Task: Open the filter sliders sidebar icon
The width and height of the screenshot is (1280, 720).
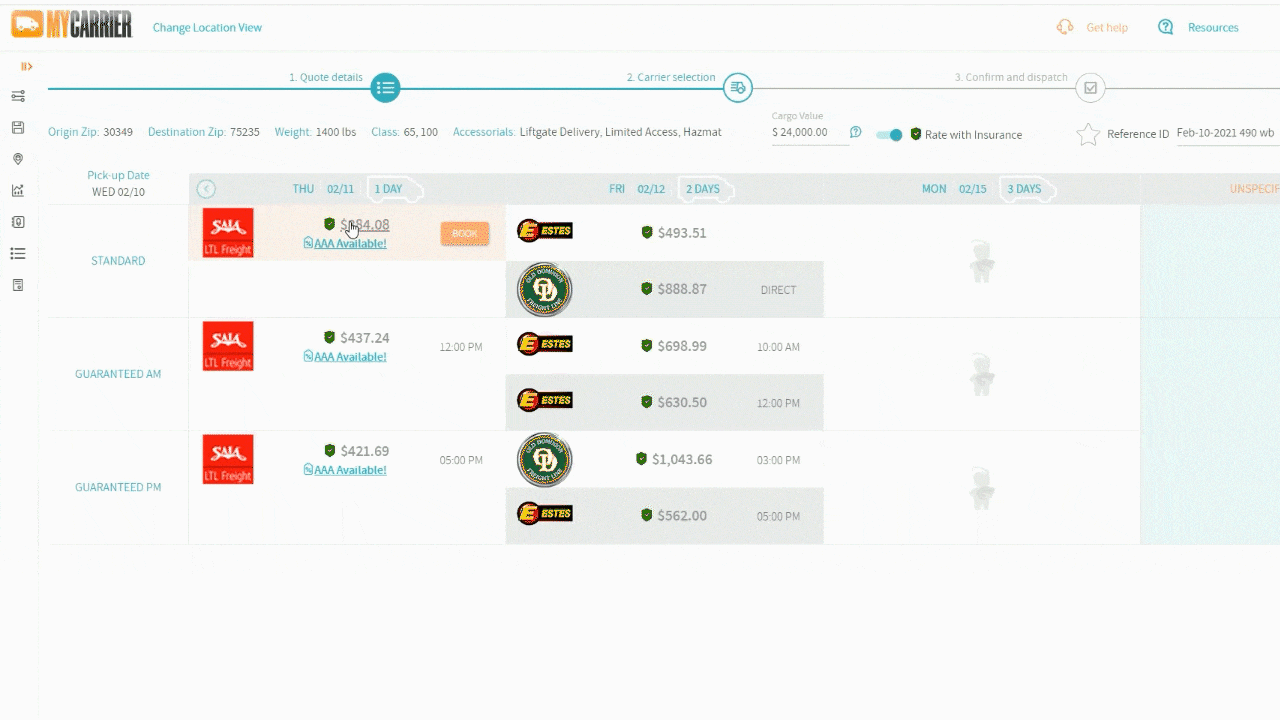Action: pyautogui.click(x=18, y=96)
